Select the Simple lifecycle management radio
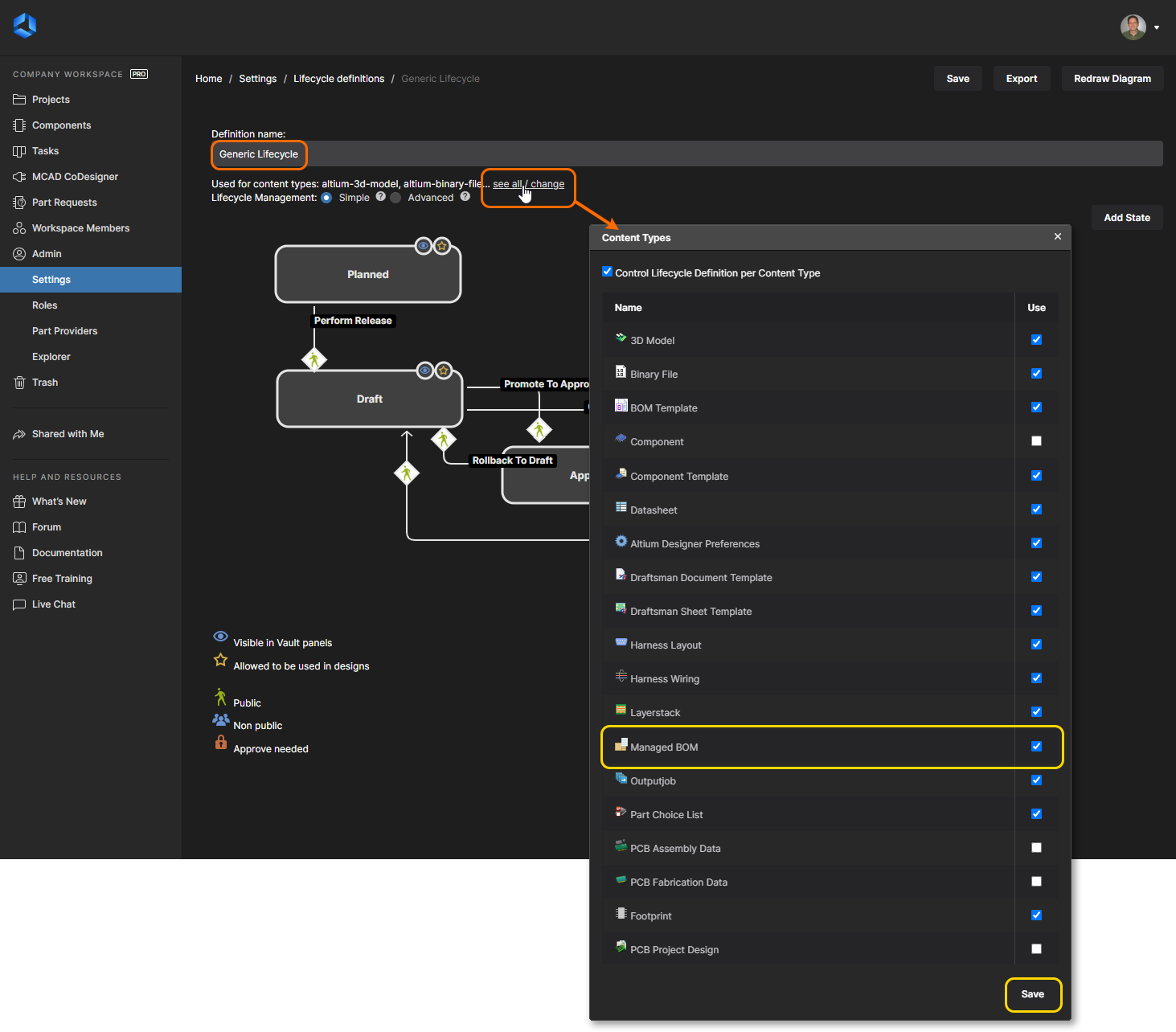 [326, 198]
